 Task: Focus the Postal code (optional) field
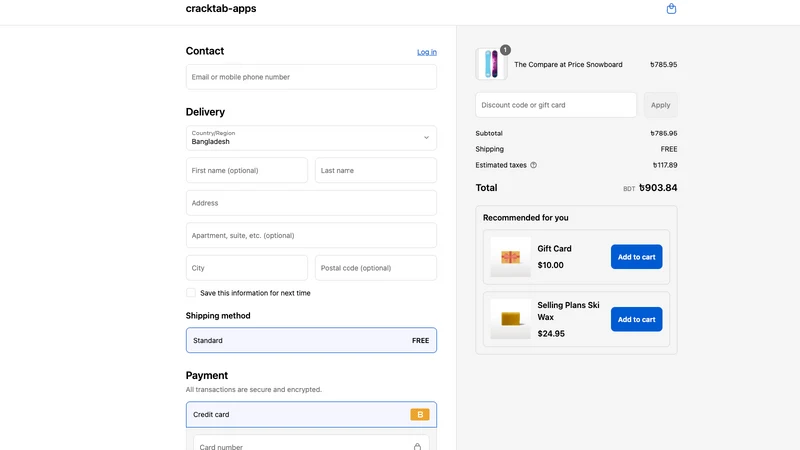(x=376, y=268)
